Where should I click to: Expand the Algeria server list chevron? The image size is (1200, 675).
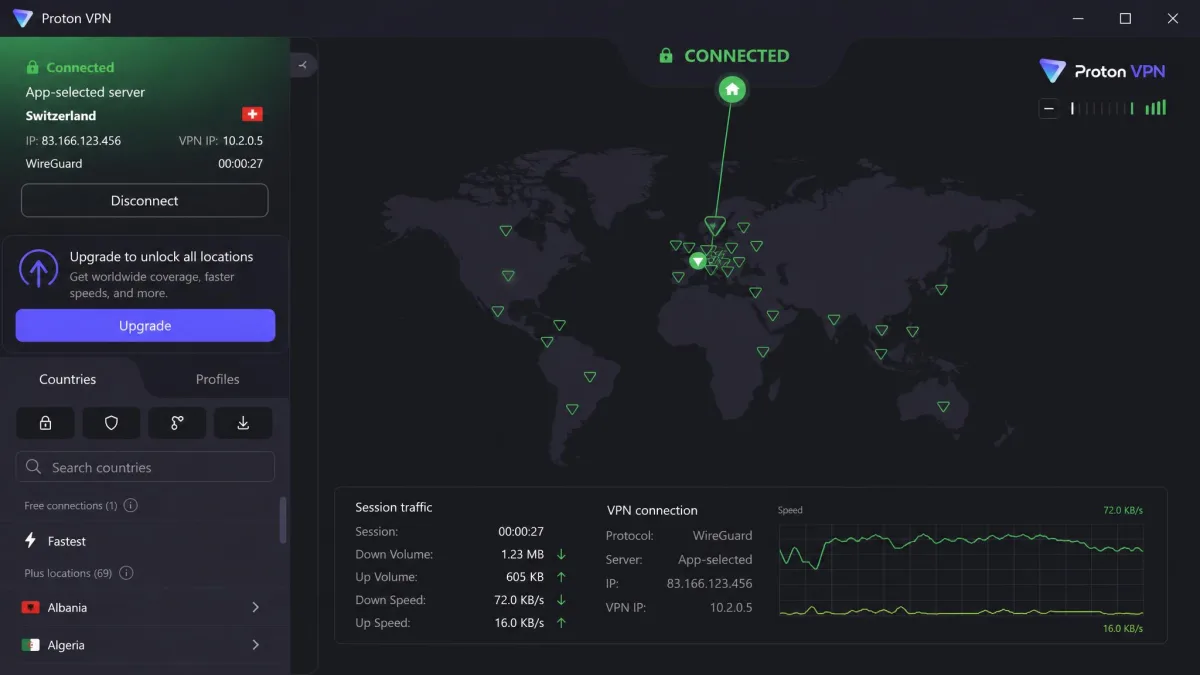(255, 645)
